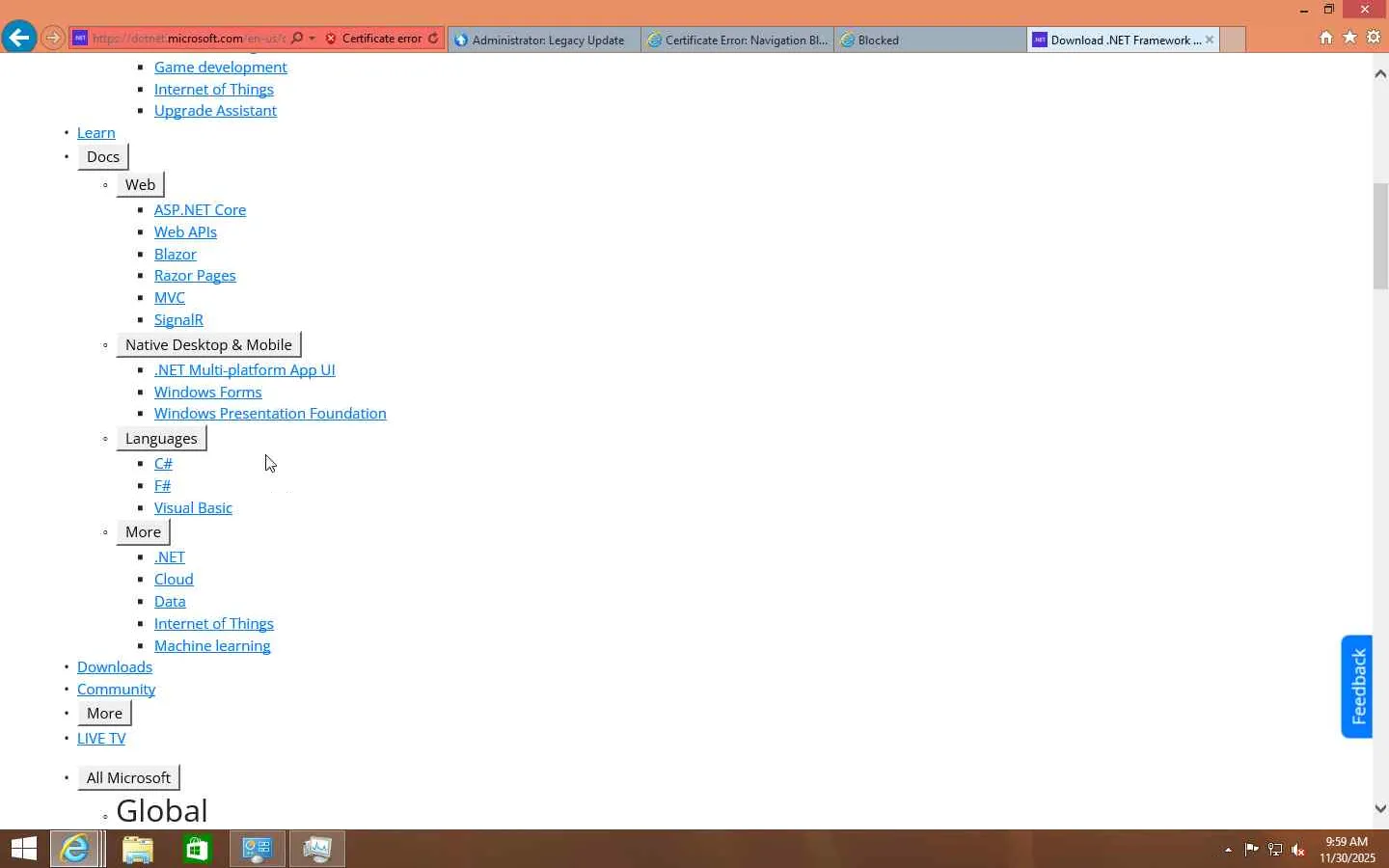Open the Data link
Screen dimensions: 1389x868
coord(170,601)
